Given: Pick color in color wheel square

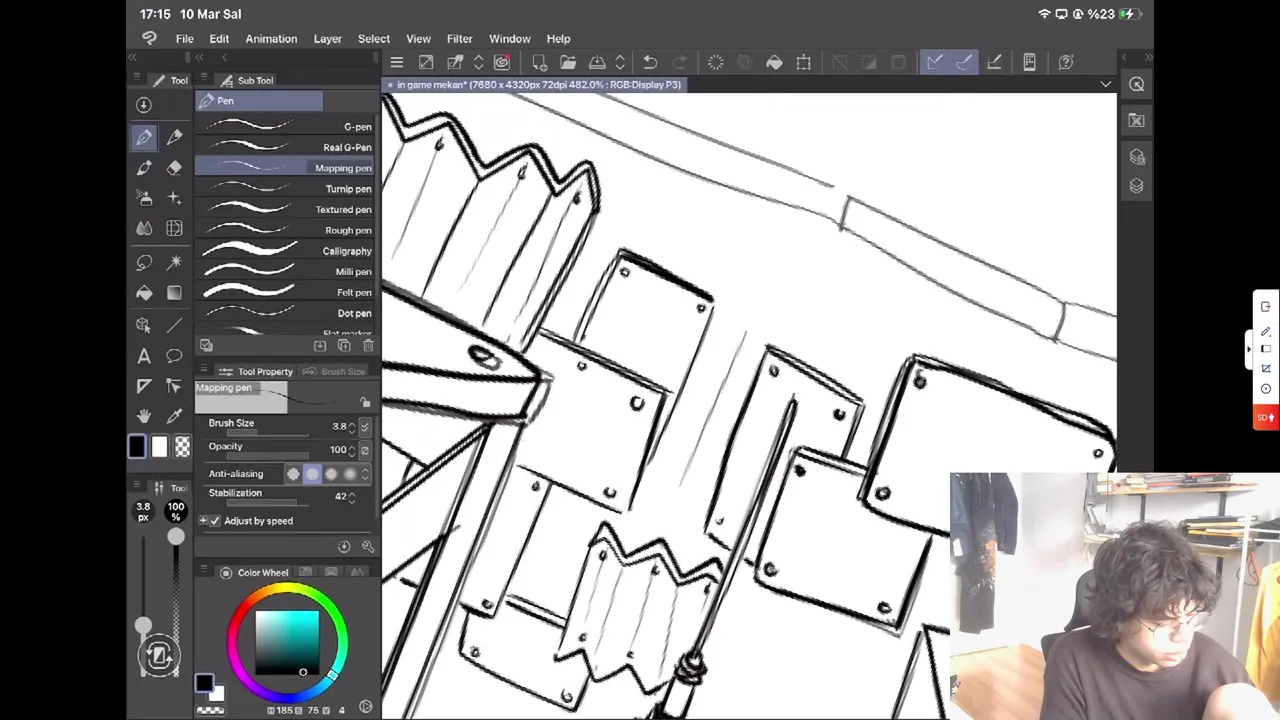Looking at the screenshot, I should tap(287, 642).
